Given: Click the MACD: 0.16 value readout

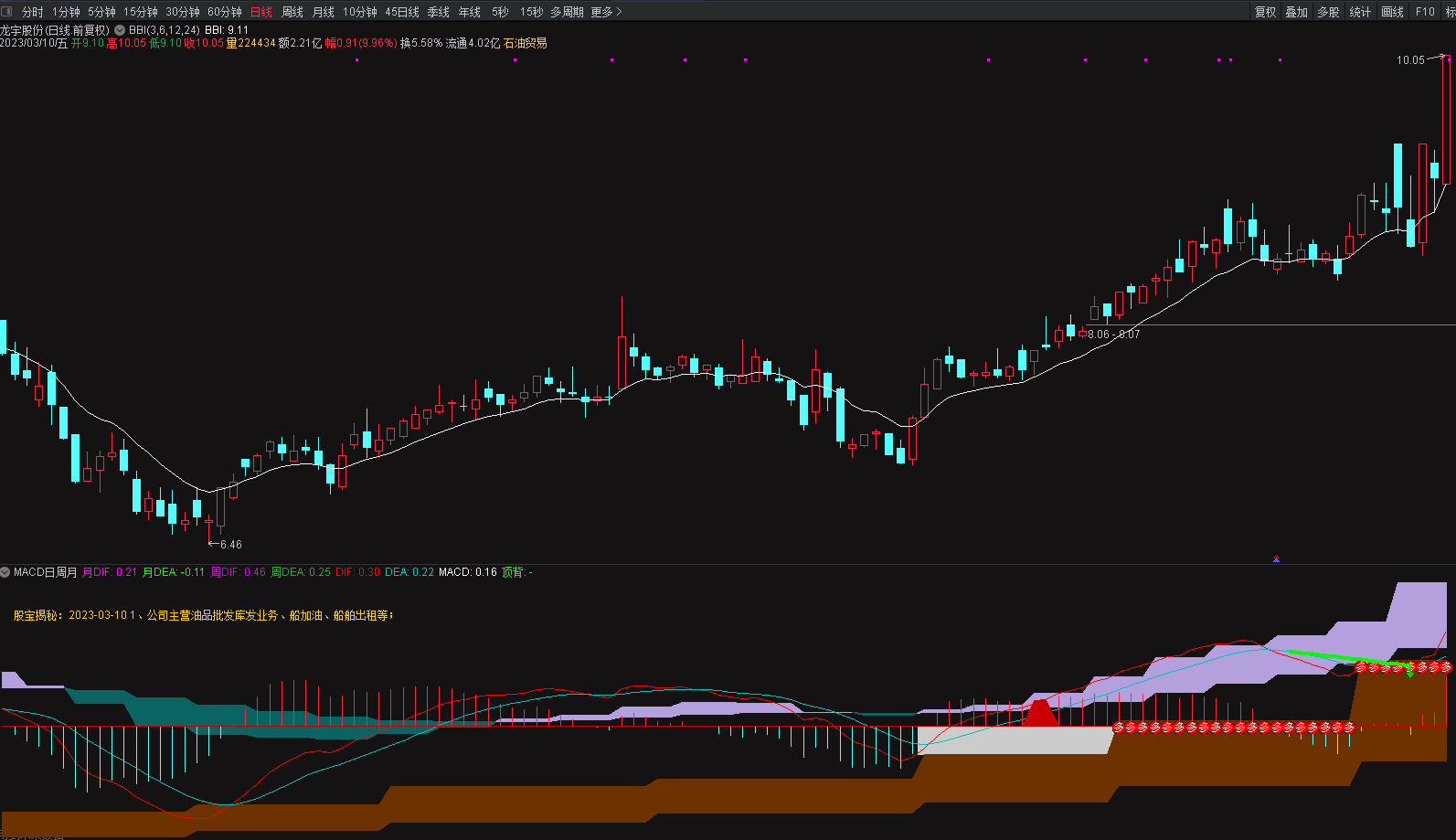Looking at the screenshot, I should (468, 572).
